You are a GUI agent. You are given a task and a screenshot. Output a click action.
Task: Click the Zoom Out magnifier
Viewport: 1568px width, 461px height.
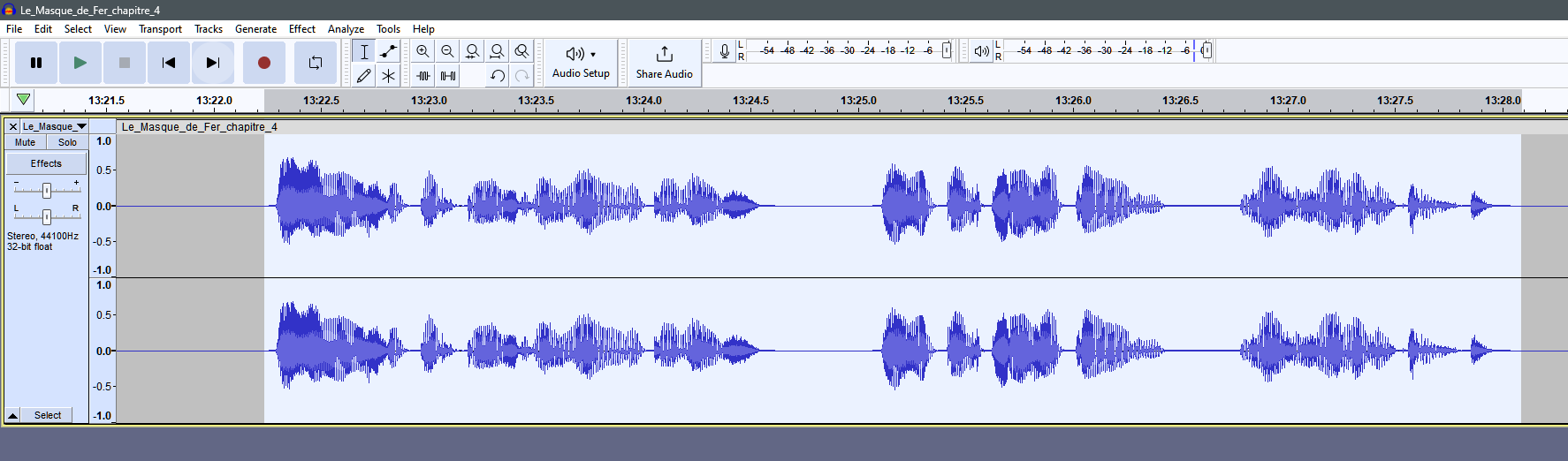(447, 51)
